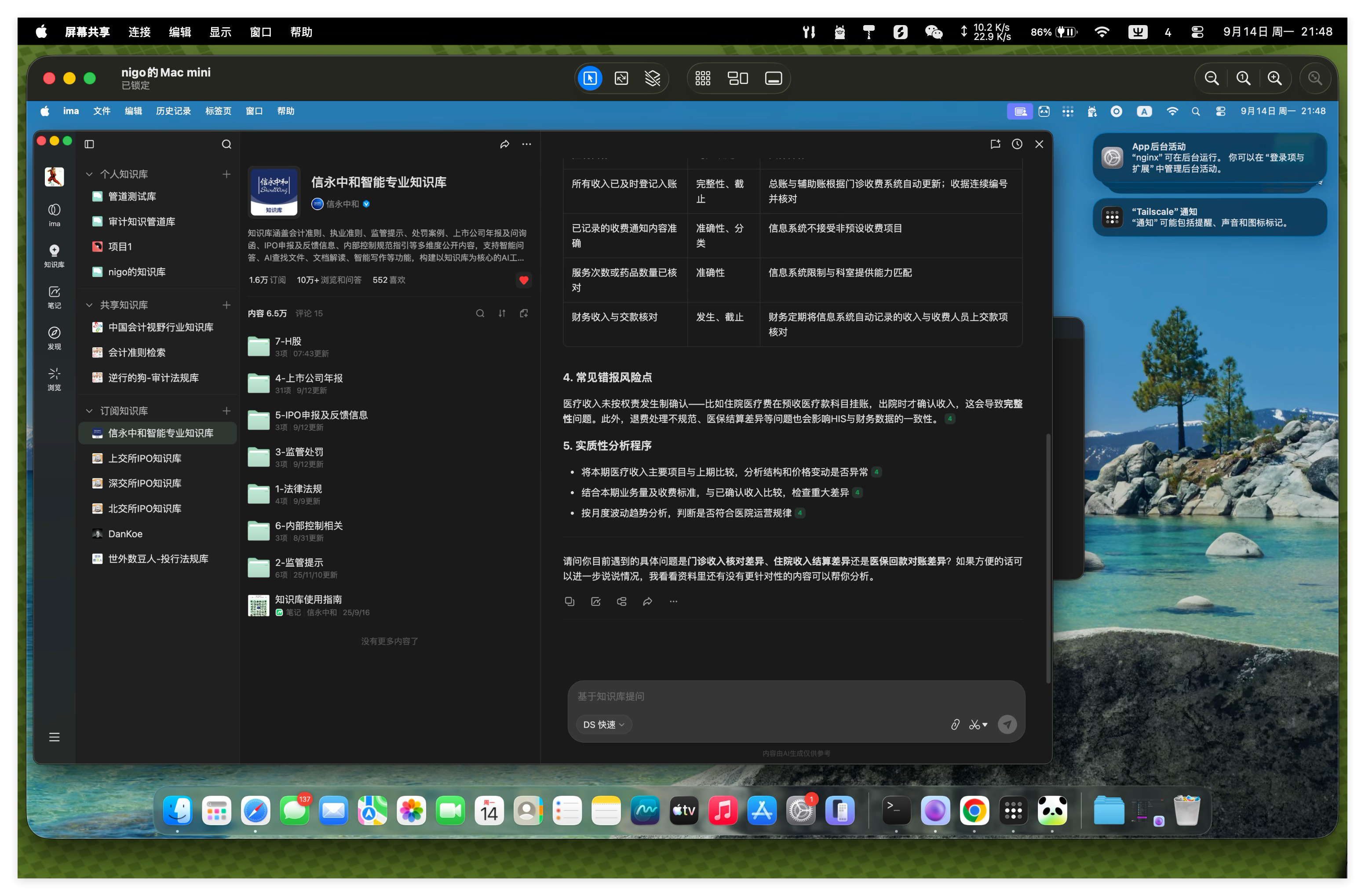Open 知识库使用指南 note
Image resolution: width=1365 pixels, height=896 pixels.
click(x=390, y=605)
